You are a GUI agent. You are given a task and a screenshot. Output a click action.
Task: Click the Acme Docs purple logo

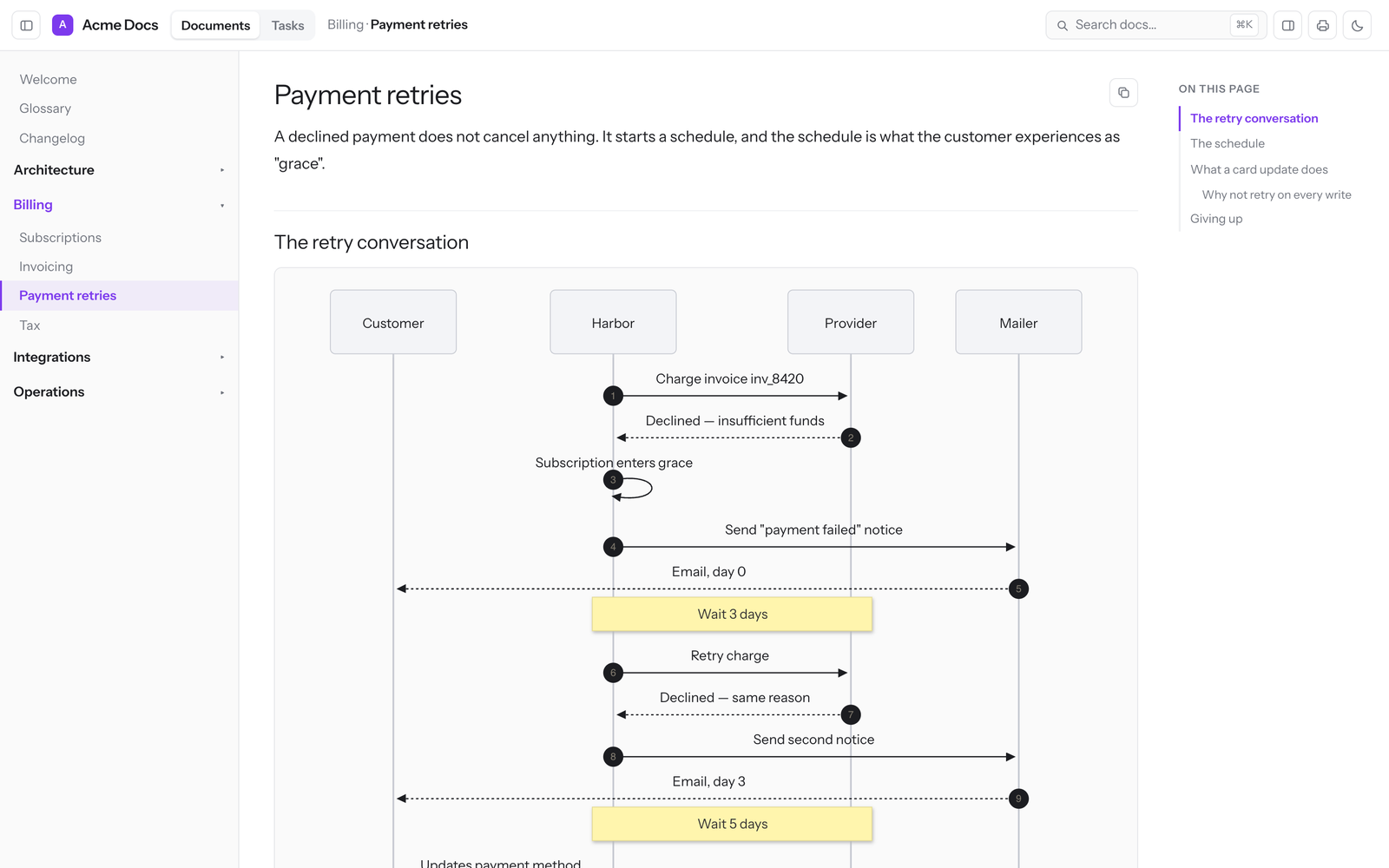[63, 25]
